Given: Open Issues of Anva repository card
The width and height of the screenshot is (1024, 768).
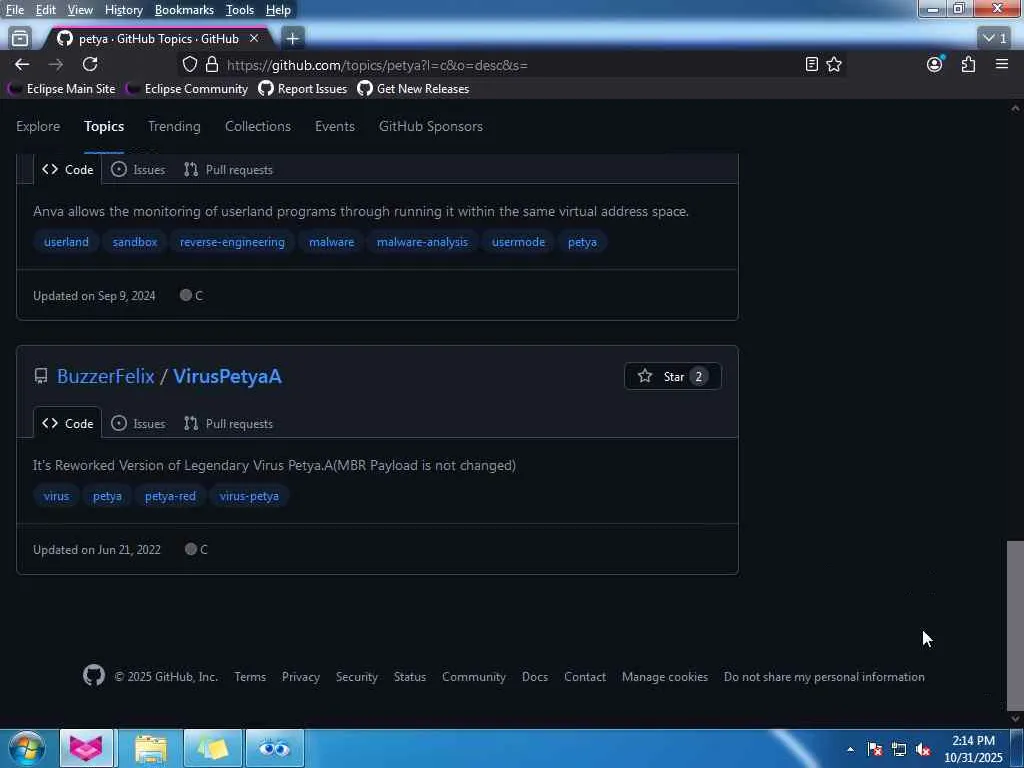Looking at the screenshot, I should tap(138, 170).
